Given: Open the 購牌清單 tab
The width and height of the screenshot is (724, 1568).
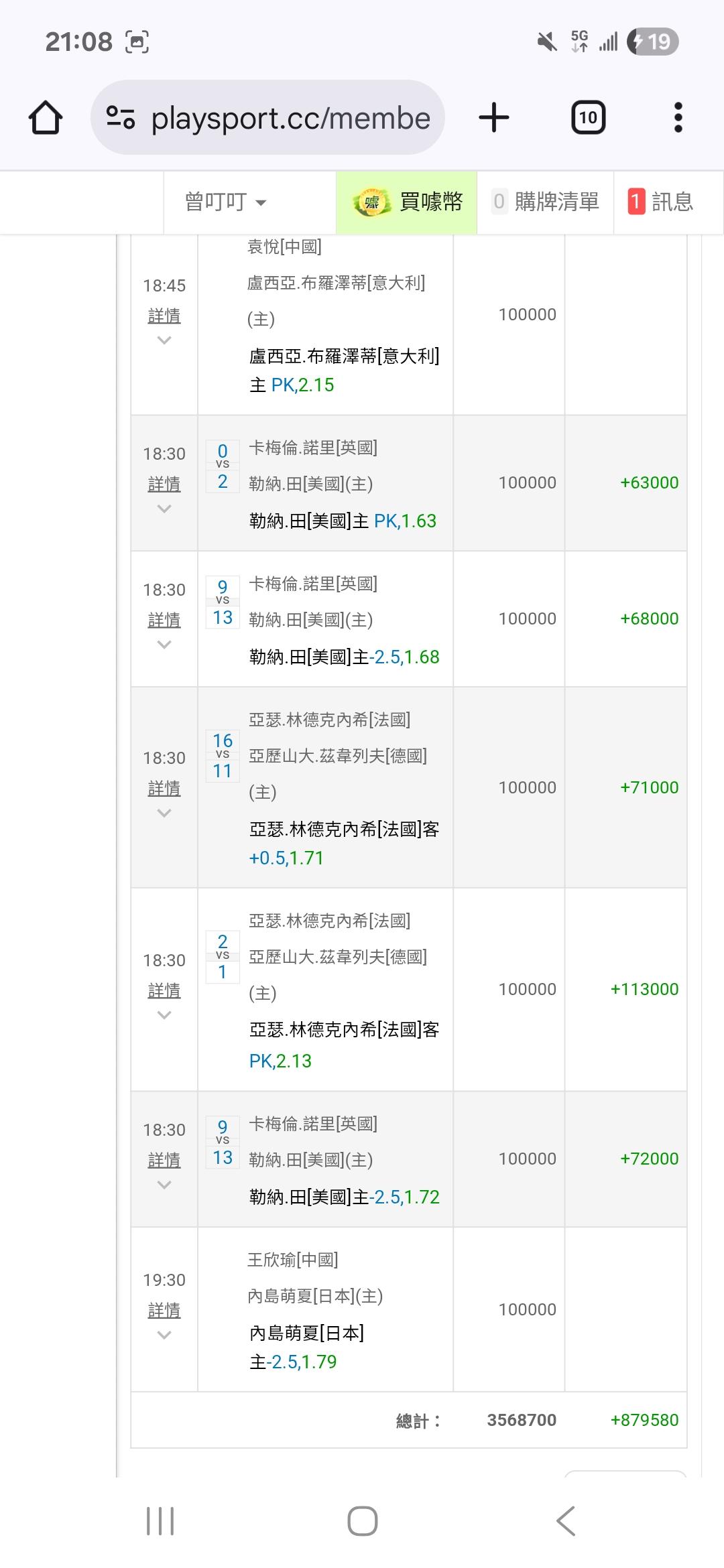Looking at the screenshot, I should pyautogui.click(x=545, y=202).
